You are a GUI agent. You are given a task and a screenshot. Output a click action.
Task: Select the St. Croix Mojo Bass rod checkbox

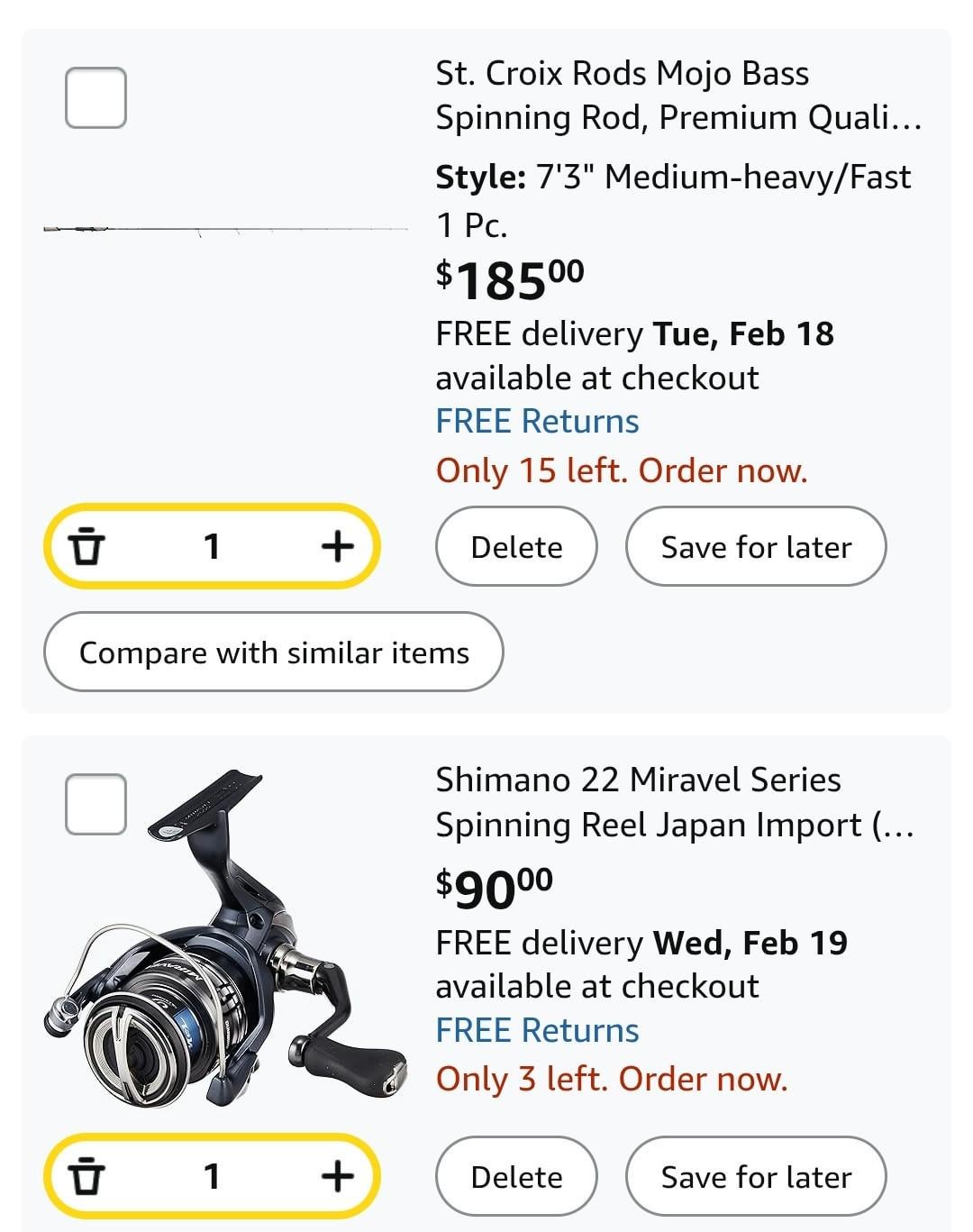95,97
